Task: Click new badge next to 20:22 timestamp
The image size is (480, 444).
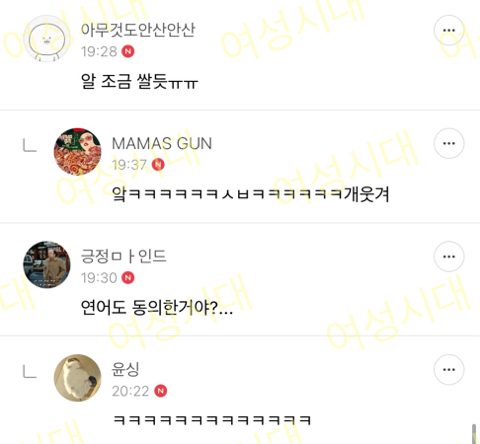Action: point(161,391)
